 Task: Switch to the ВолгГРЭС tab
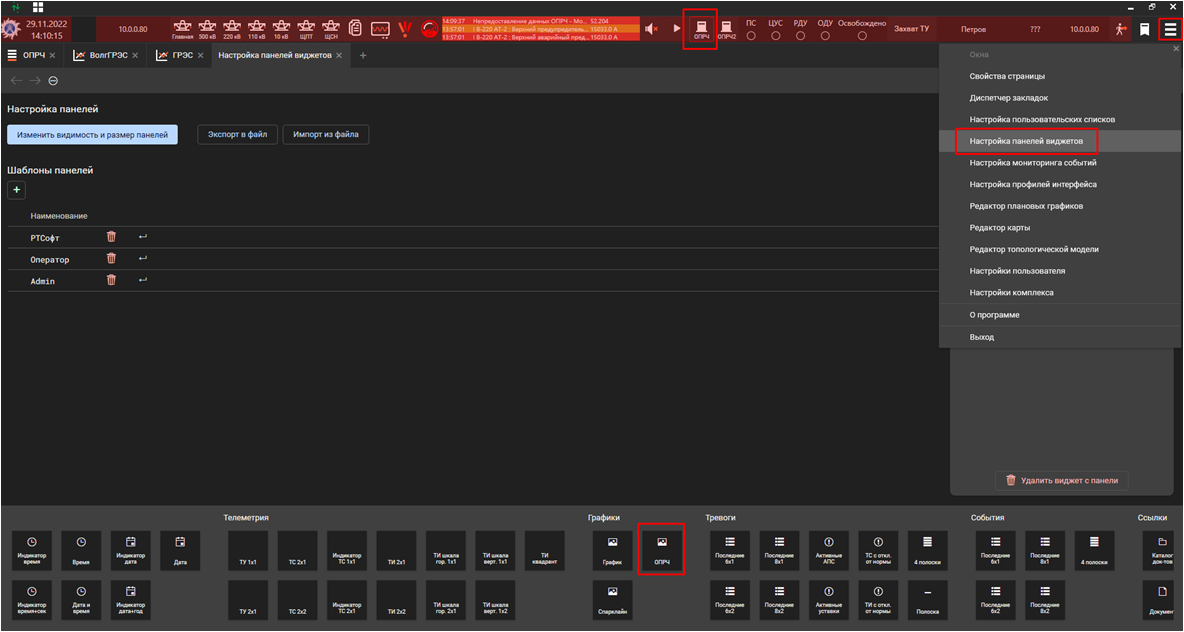tap(108, 55)
